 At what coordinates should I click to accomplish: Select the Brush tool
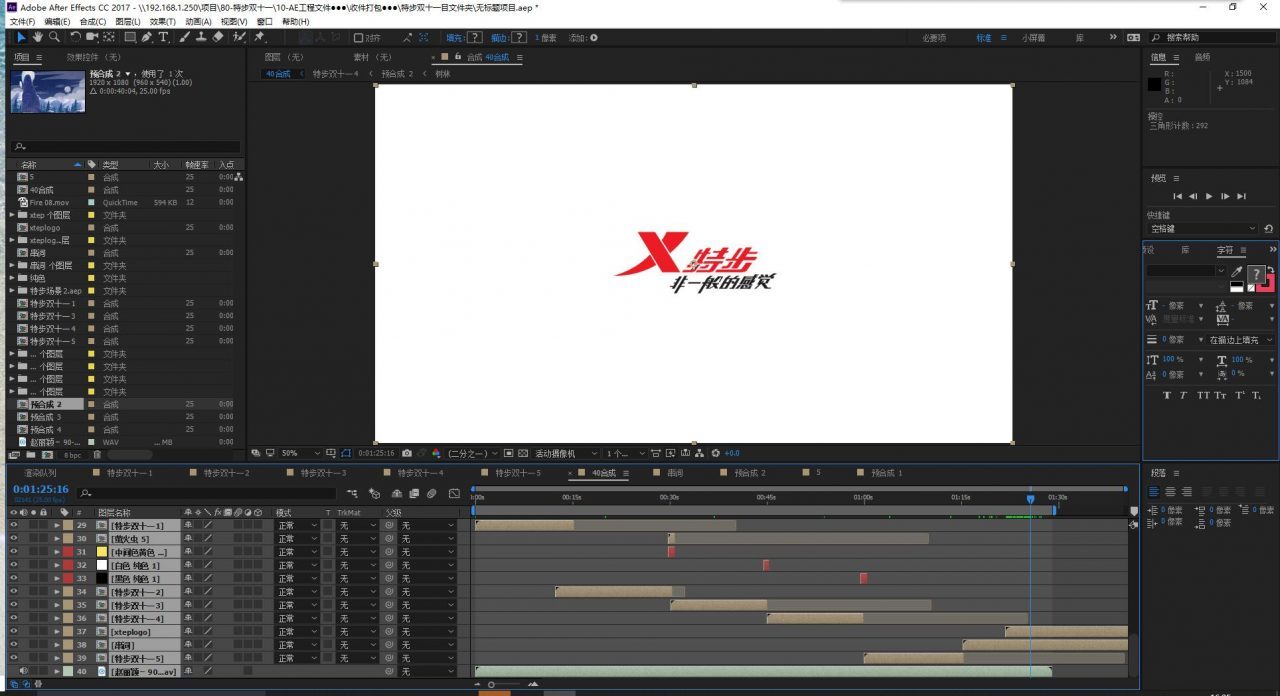(x=185, y=37)
